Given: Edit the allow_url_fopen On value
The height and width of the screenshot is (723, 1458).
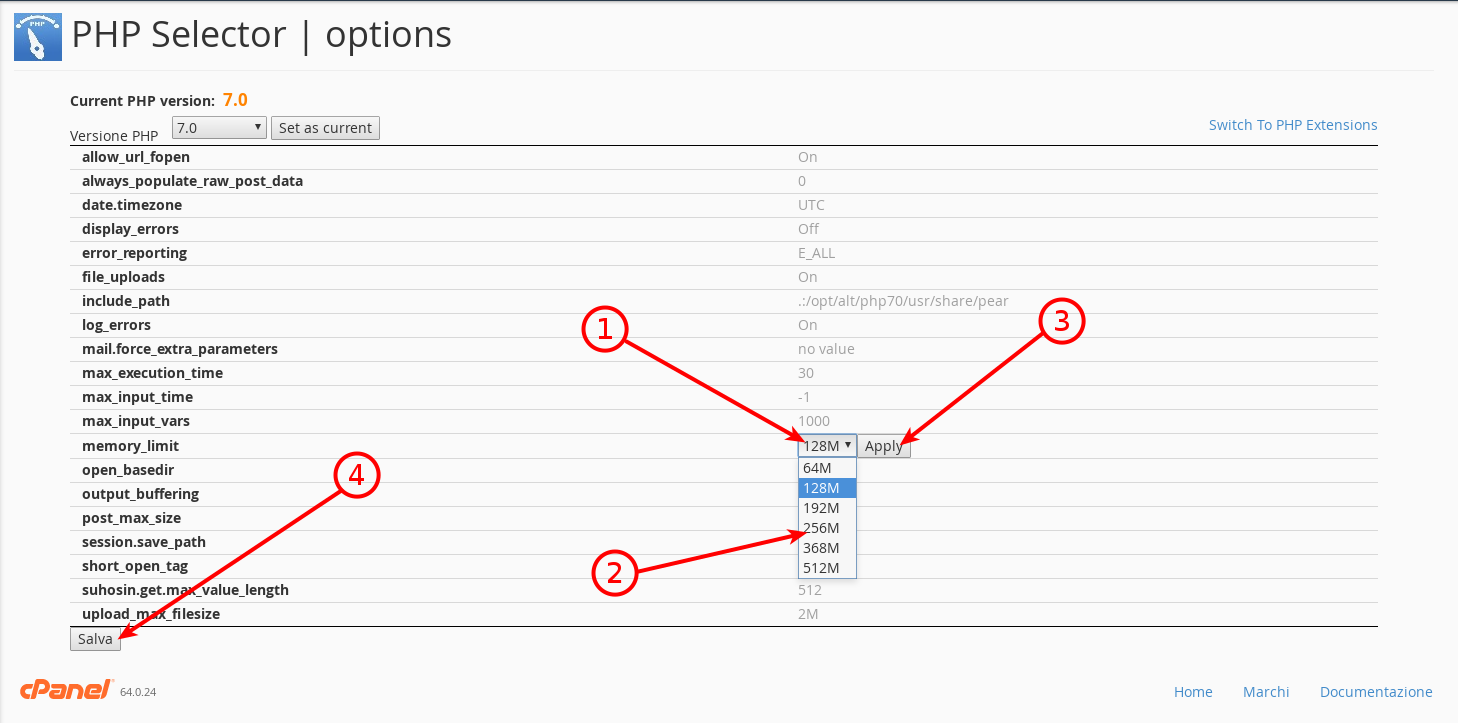Looking at the screenshot, I should click(808, 157).
